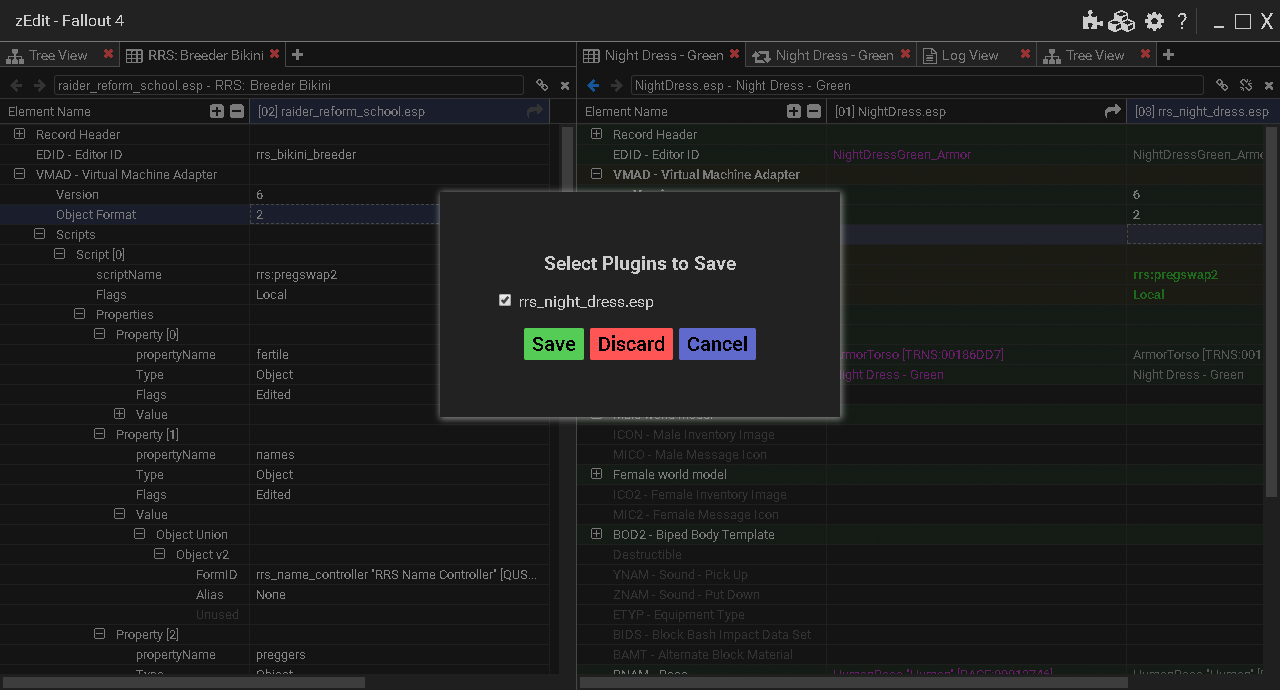The height and width of the screenshot is (690, 1280).
Task: Expand Record Header in left pane
Action: point(19,134)
